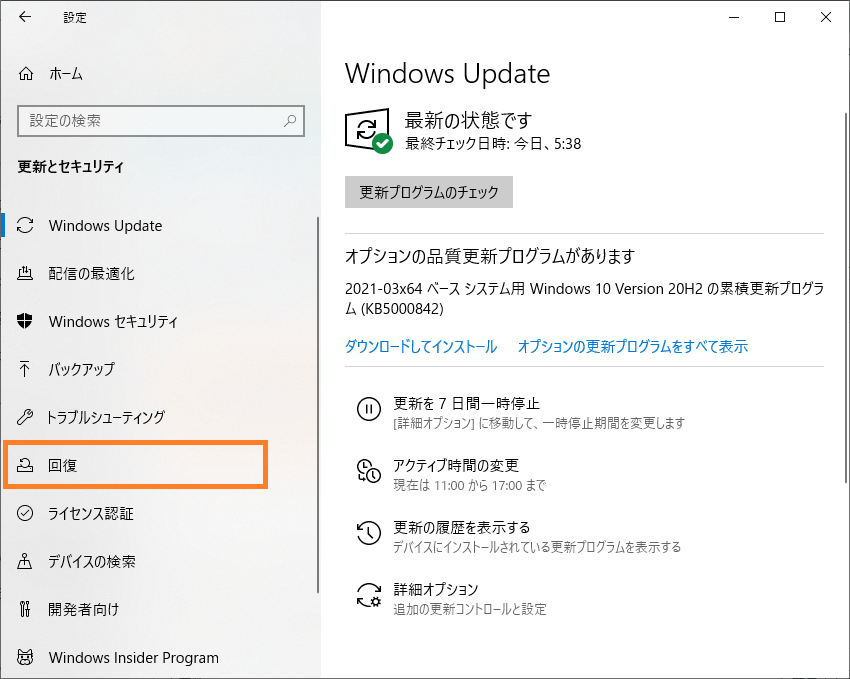The width and height of the screenshot is (850, 679).
Task: Click the clock icon for アクティブ時間の変更
Action: click(x=369, y=470)
